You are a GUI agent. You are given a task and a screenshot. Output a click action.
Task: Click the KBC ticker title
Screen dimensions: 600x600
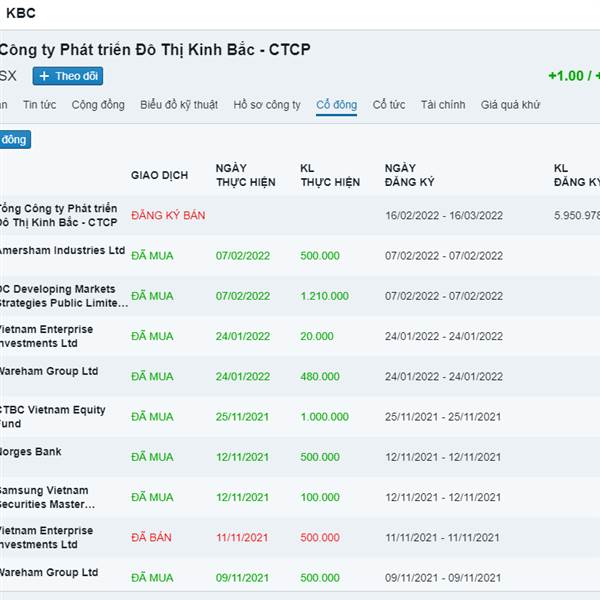[21, 13]
